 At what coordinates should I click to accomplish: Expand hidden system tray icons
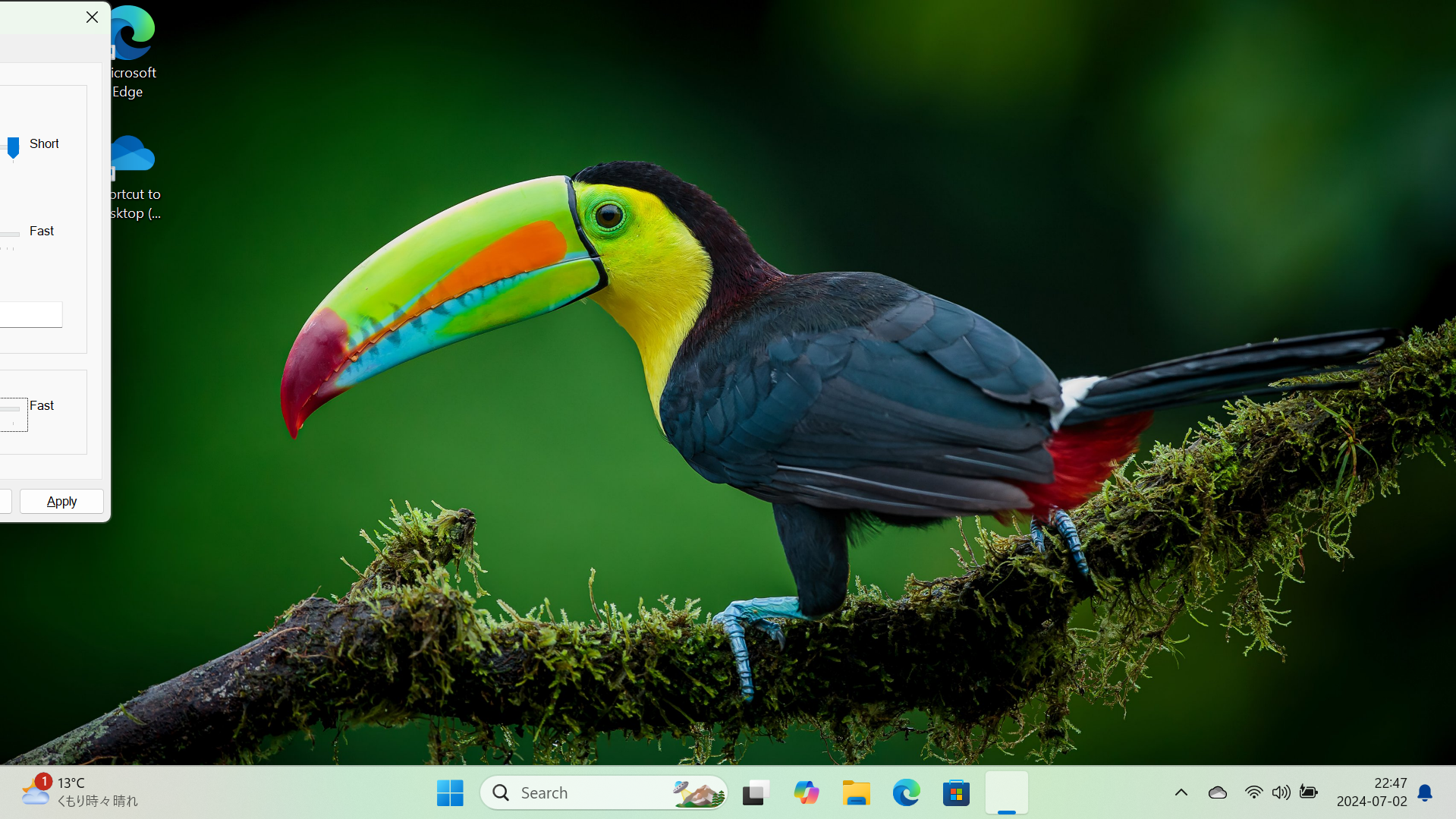pyautogui.click(x=1181, y=792)
